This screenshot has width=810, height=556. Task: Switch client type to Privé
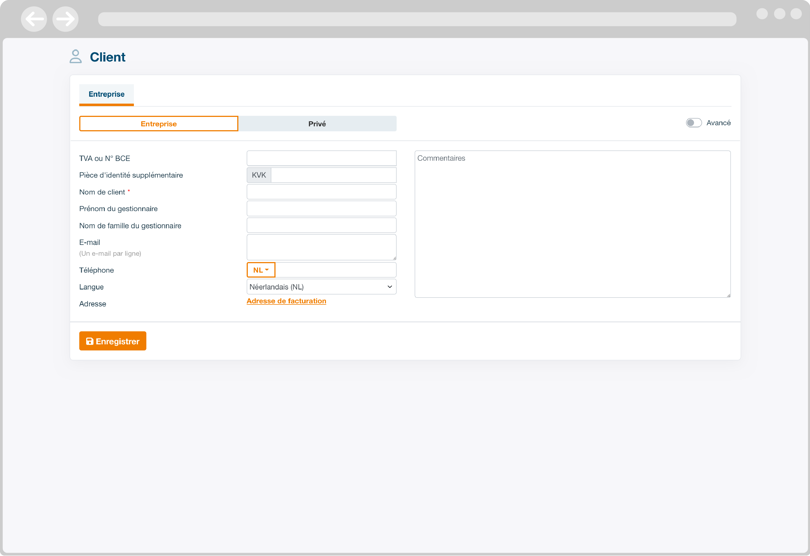coord(317,124)
